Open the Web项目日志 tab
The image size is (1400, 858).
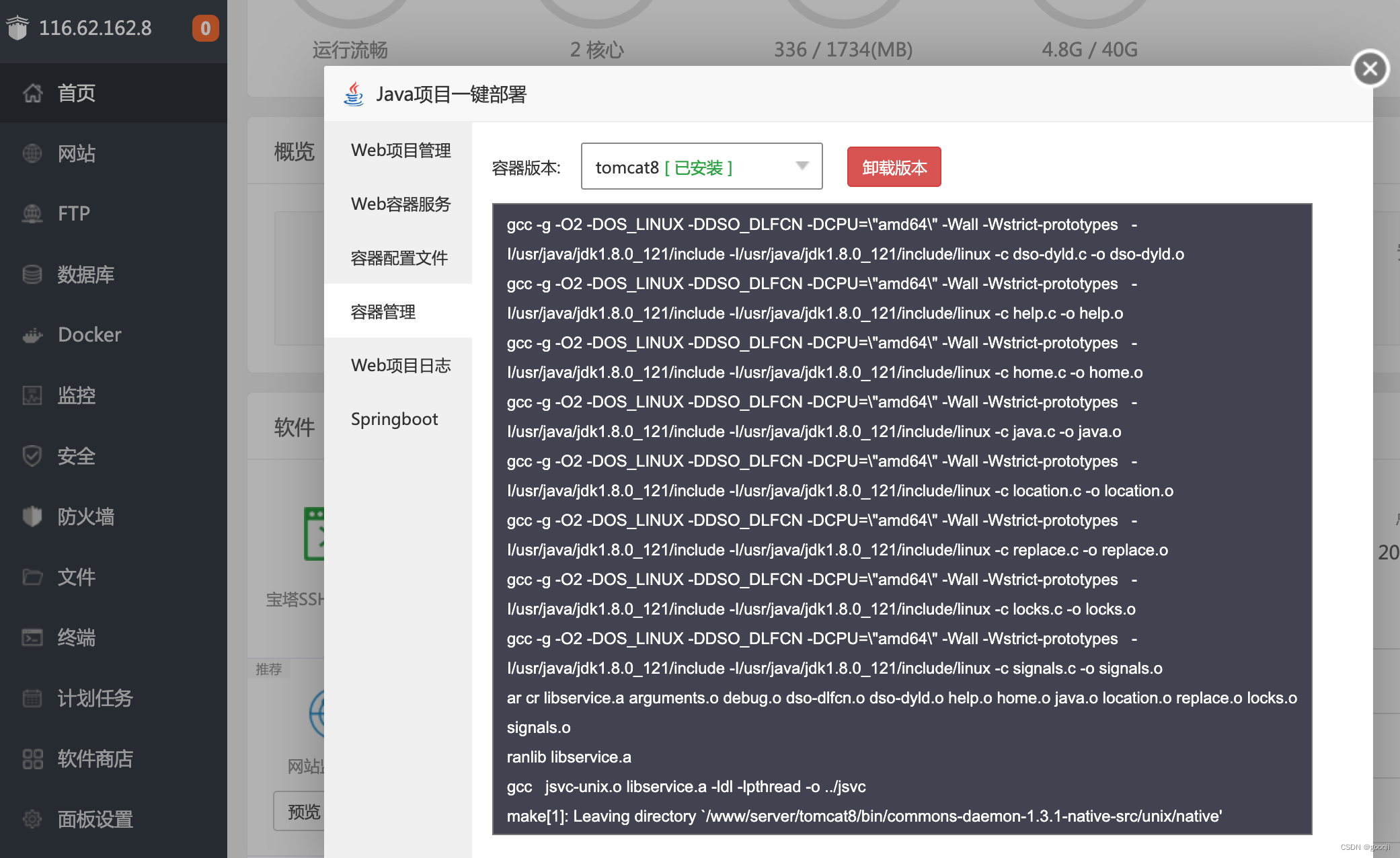(x=398, y=364)
